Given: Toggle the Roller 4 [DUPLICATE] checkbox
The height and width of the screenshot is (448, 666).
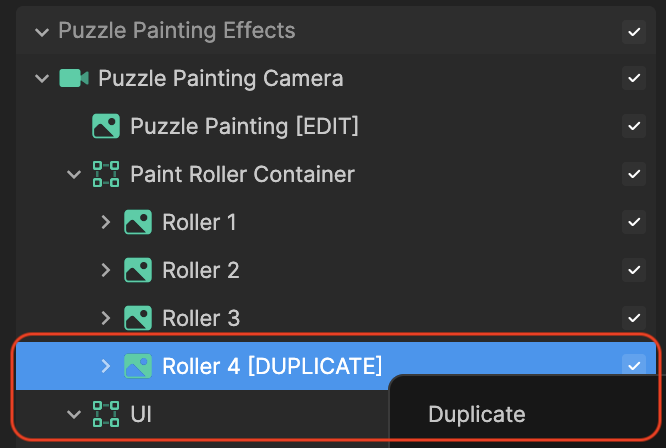Looking at the screenshot, I should pyautogui.click(x=634, y=366).
